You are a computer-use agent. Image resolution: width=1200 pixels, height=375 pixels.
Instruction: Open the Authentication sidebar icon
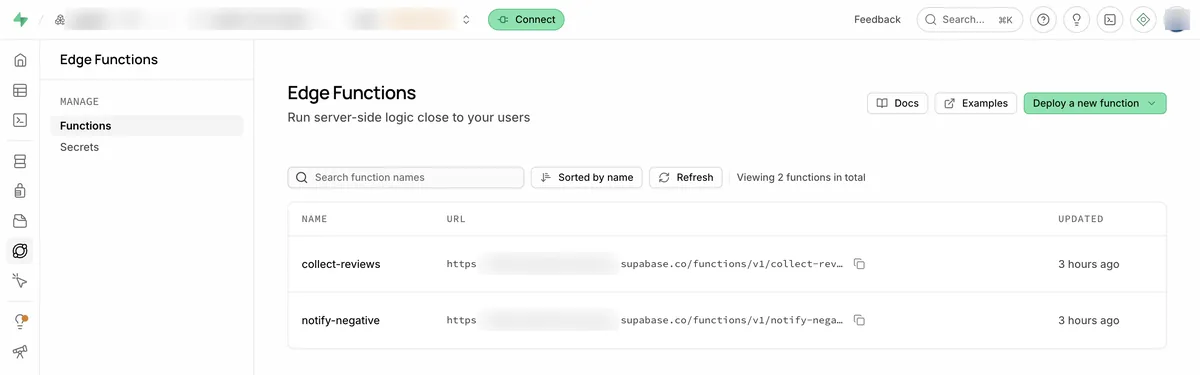tap(20, 191)
